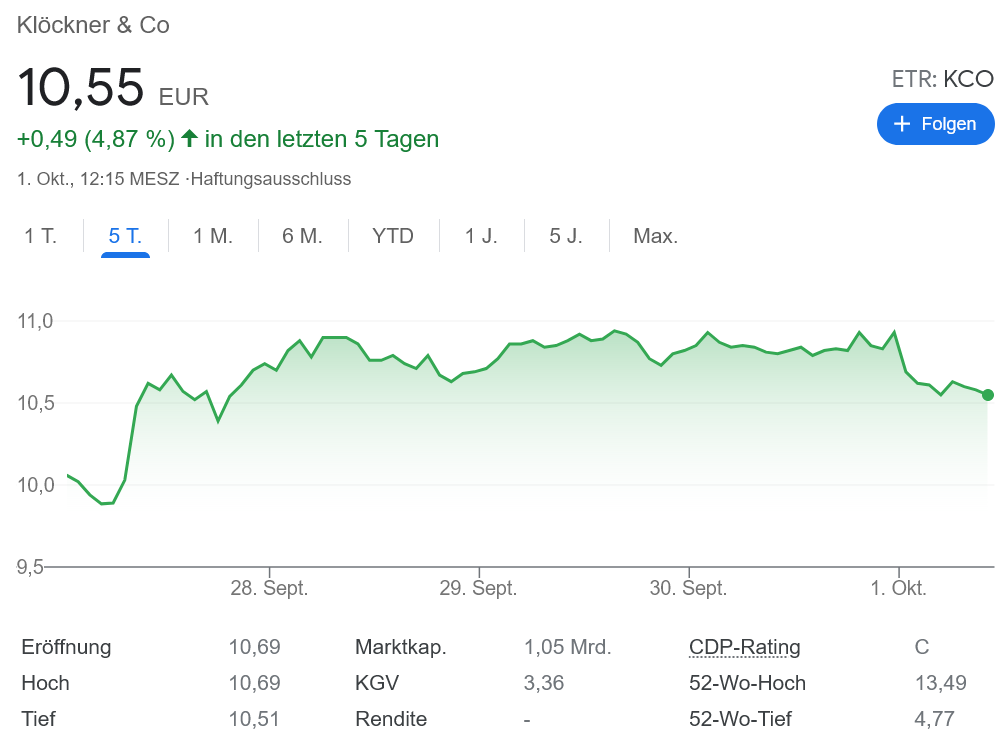Click the 1. Okt. axis date marker
The width and height of the screenshot is (1005, 751).
(x=898, y=588)
